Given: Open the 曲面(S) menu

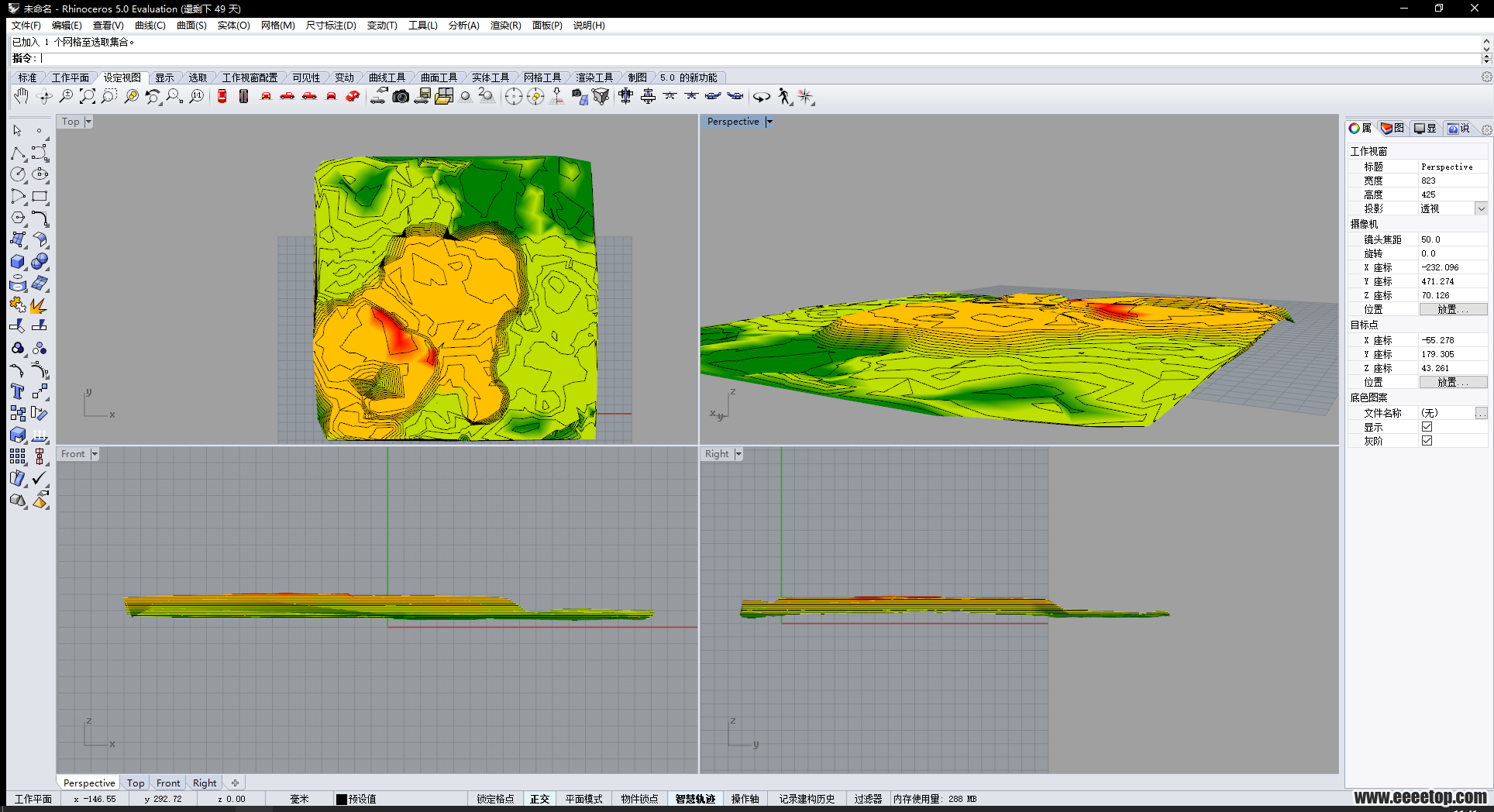Looking at the screenshot, I should (x=191, y=26).
